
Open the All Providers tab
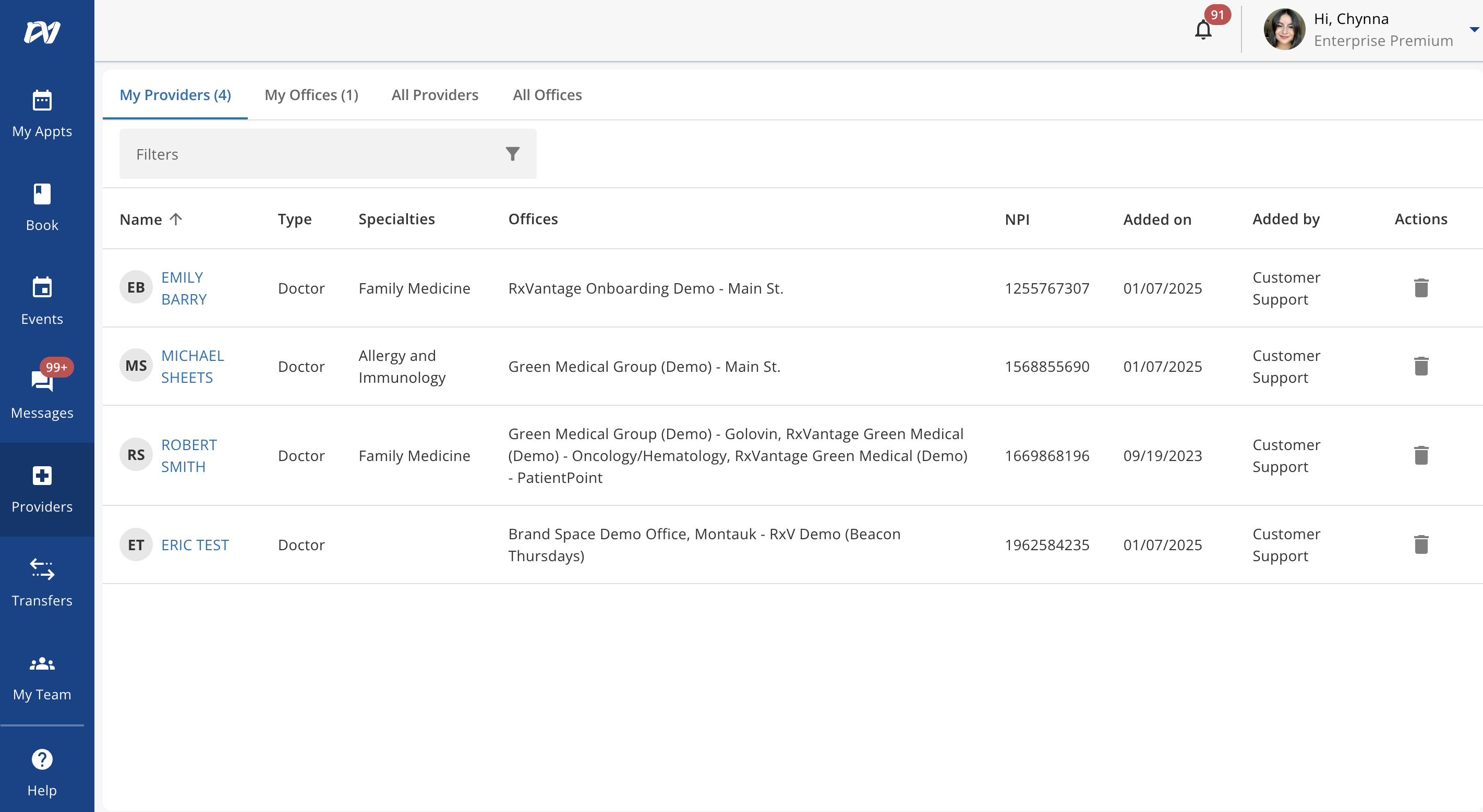pos(435,94)
